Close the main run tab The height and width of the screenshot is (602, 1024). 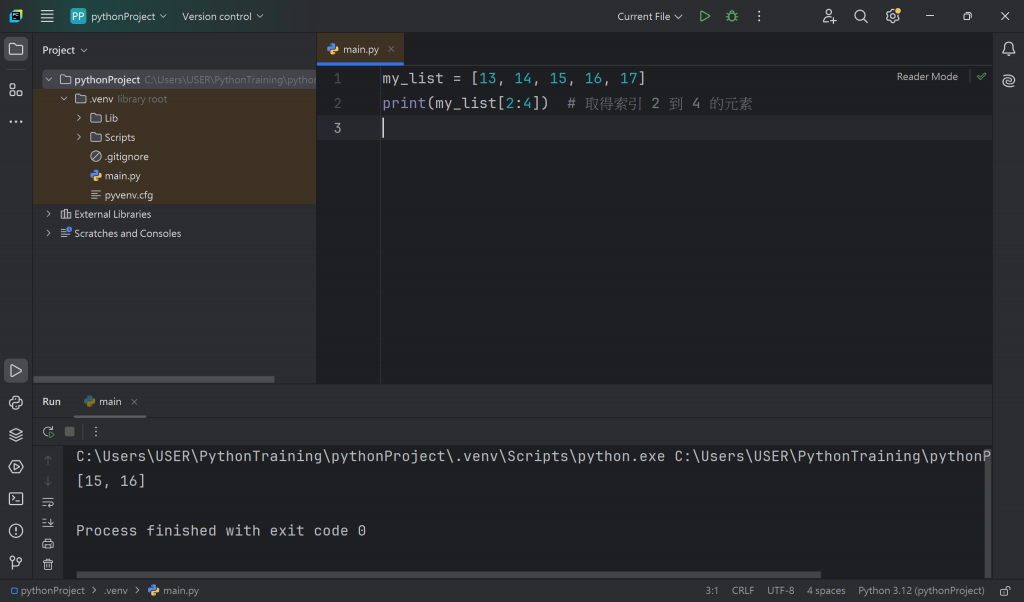134,402
